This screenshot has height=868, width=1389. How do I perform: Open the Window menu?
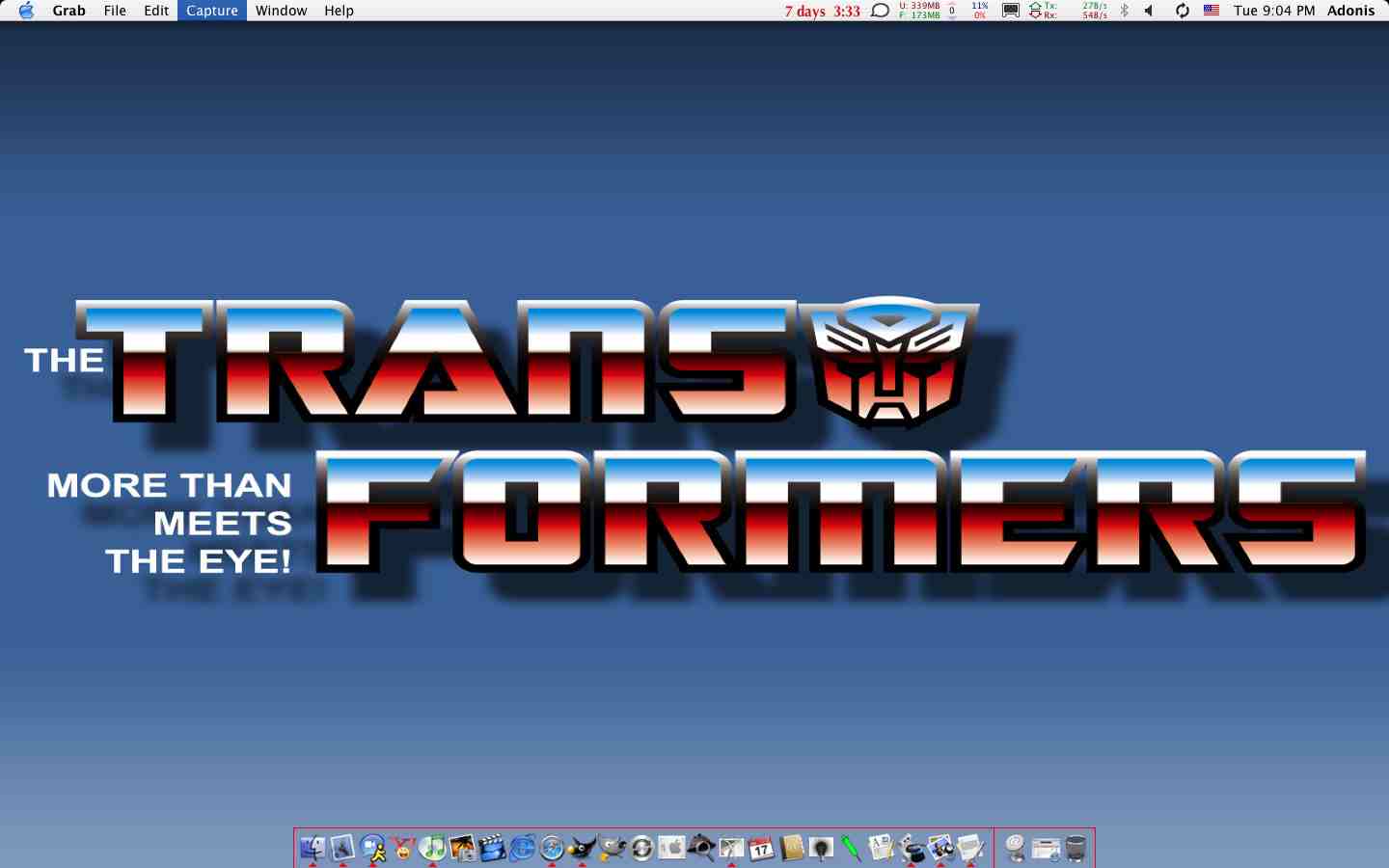(281, 11)
